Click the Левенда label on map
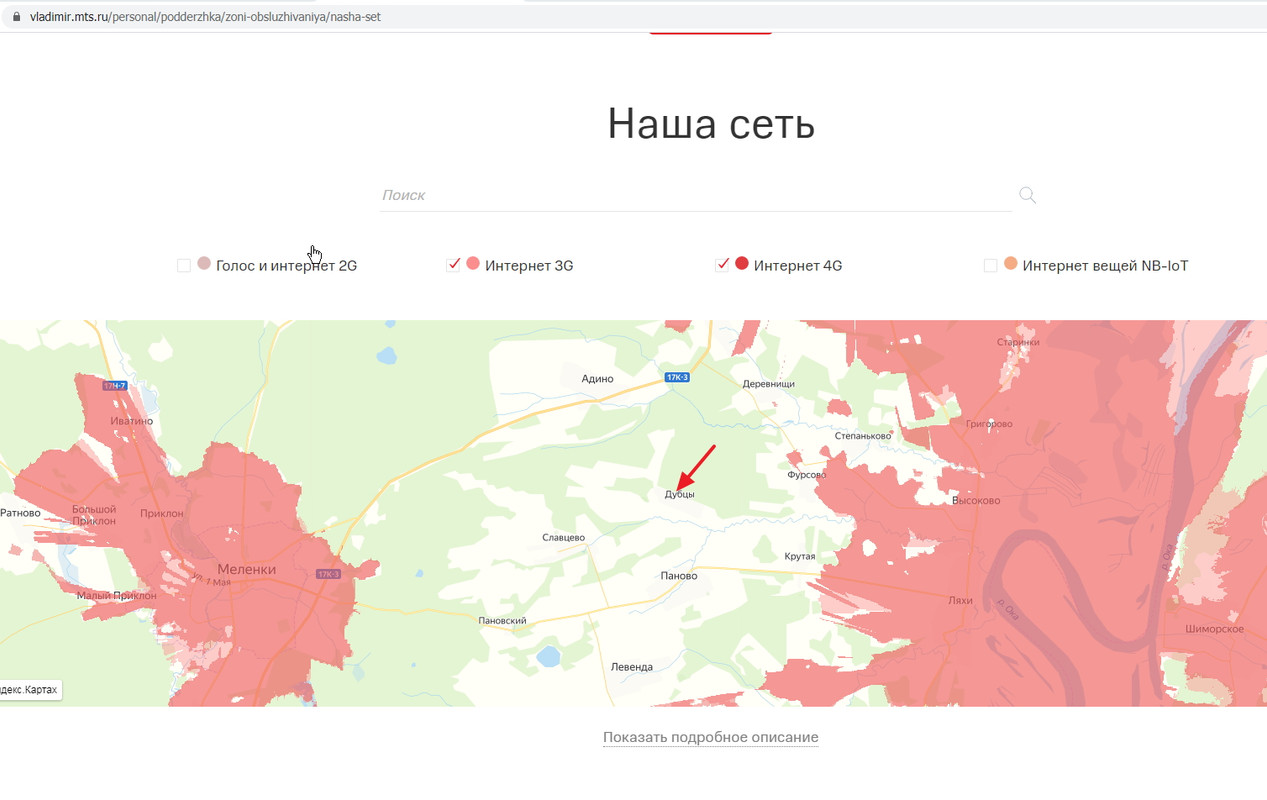1267x800 pixels. click(x=632, y=667)
